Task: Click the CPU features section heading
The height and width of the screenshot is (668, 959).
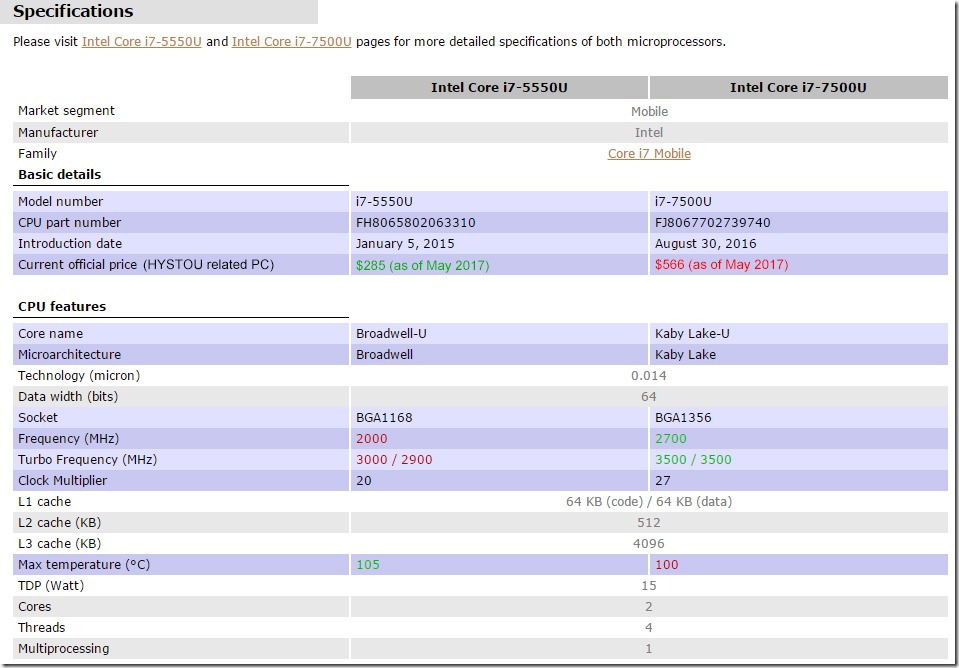Action: coord(62,306)
